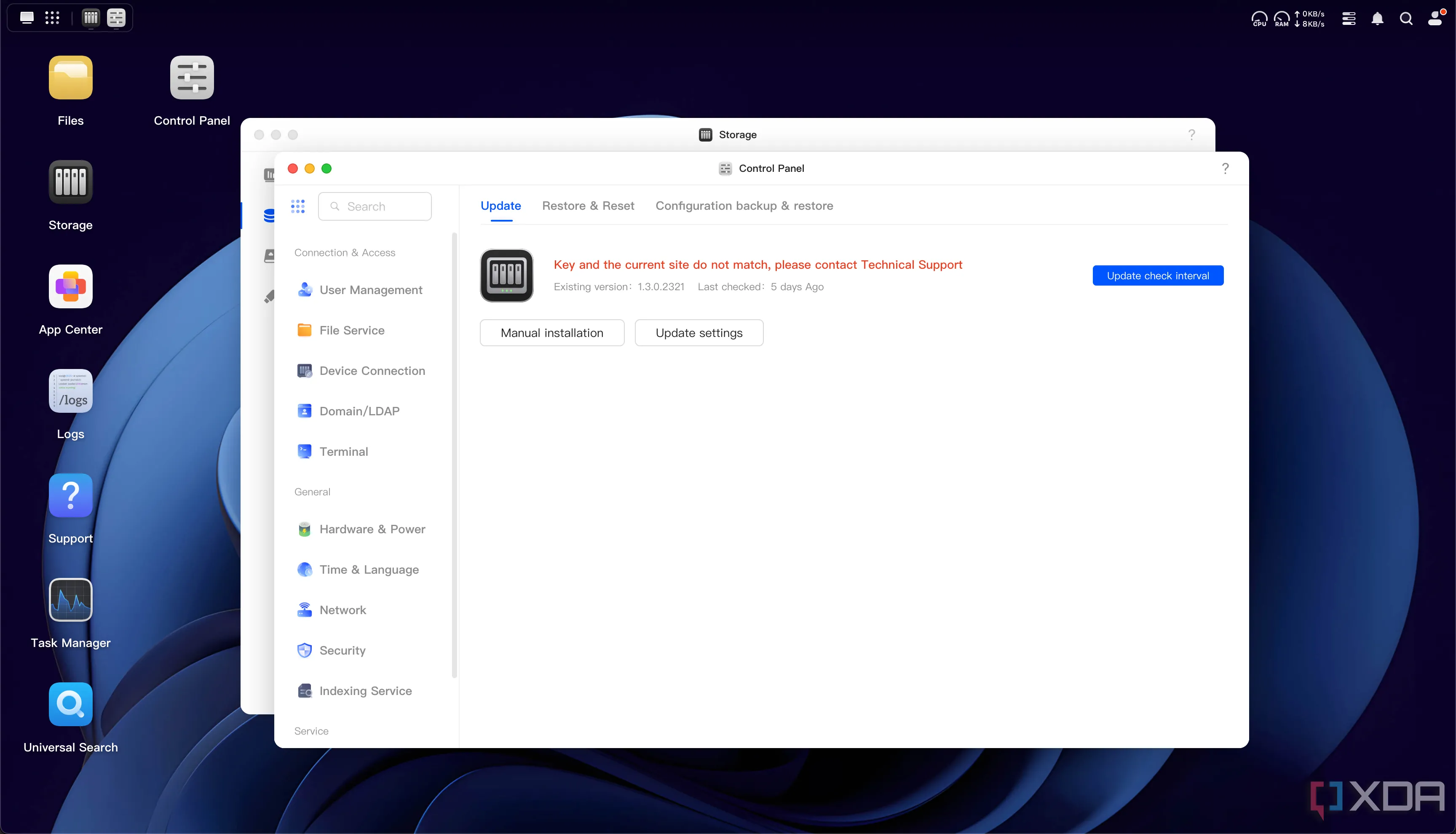
Task: Click the search magnifier in top bar
Action: (x=1406, y=19)
